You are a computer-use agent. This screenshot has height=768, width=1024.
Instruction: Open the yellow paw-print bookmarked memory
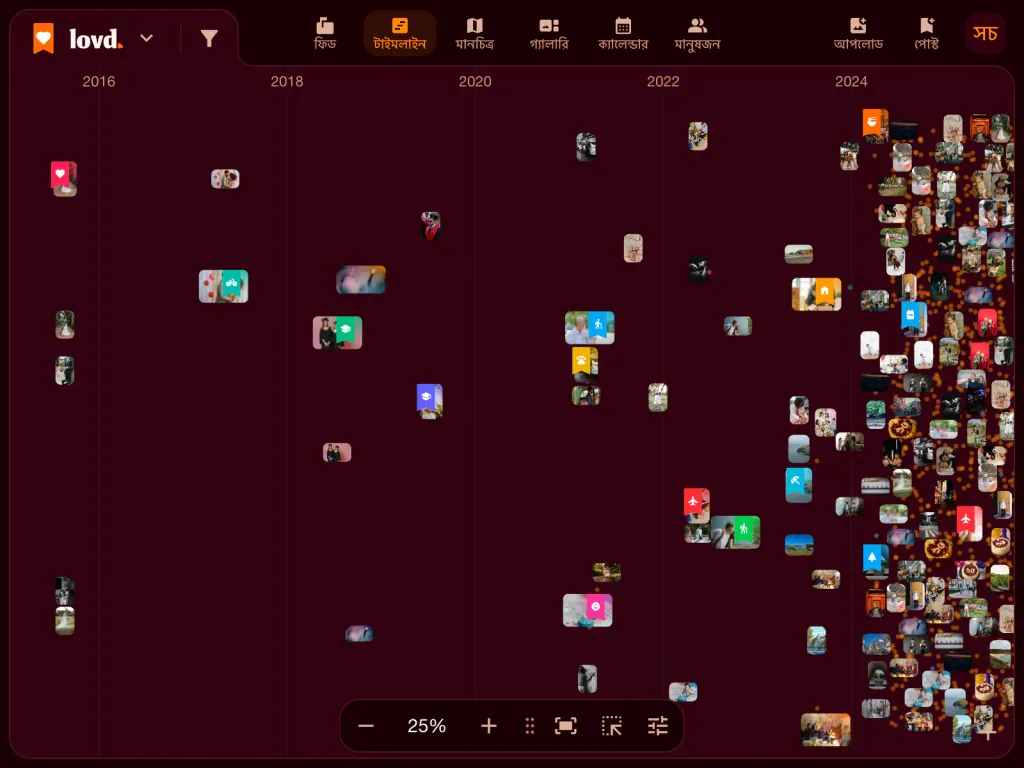[584, 364]
